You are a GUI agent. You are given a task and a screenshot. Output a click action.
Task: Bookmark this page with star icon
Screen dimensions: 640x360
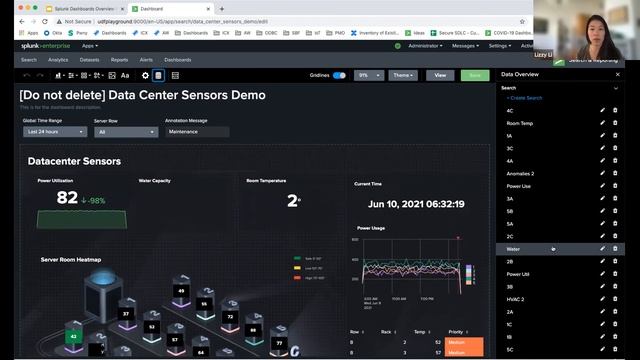(522, 21)
